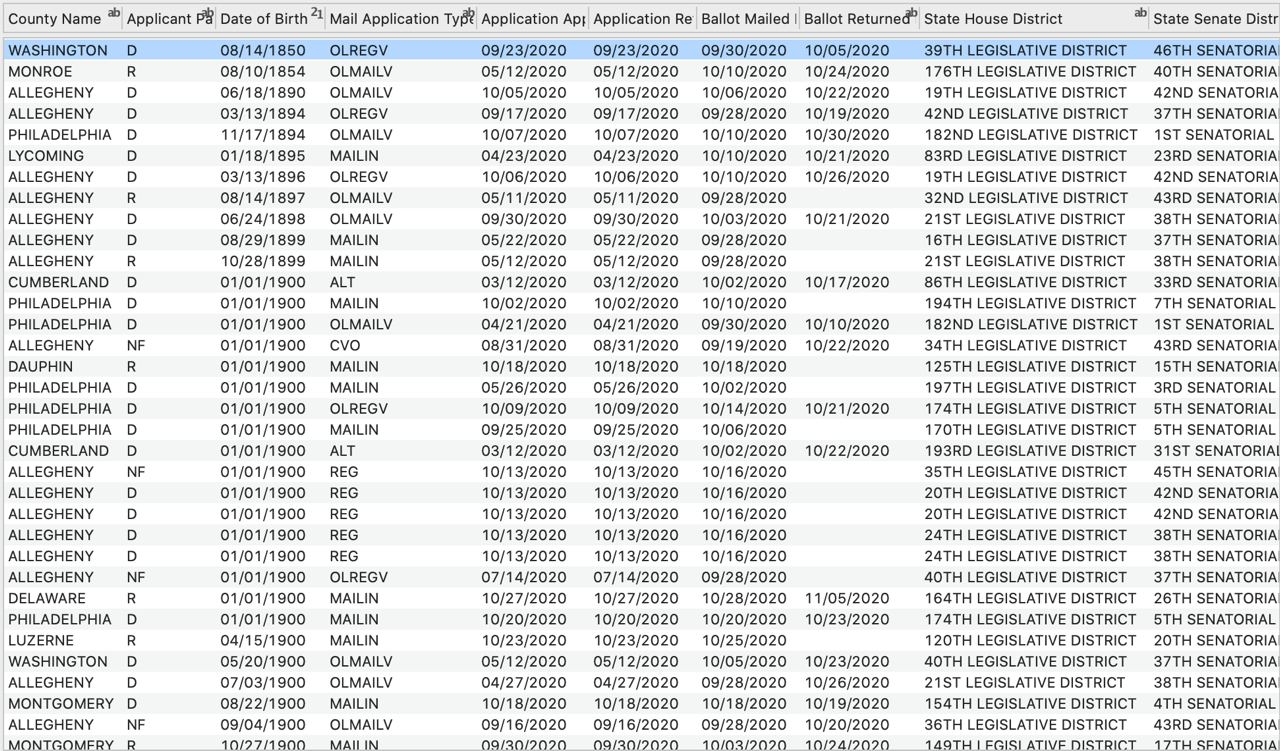Click the DELAWARE county cell
The width and height of the screenshot is (1280, 751).
coord(46,598)
